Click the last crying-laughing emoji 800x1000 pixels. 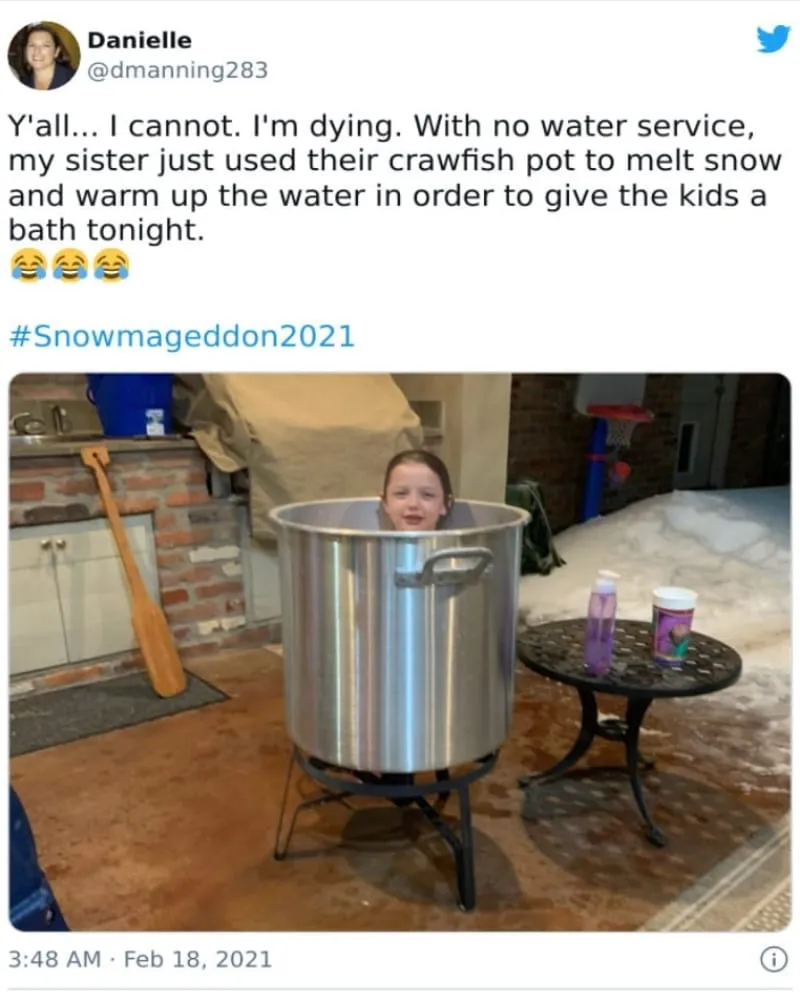[x=112, y=265]
